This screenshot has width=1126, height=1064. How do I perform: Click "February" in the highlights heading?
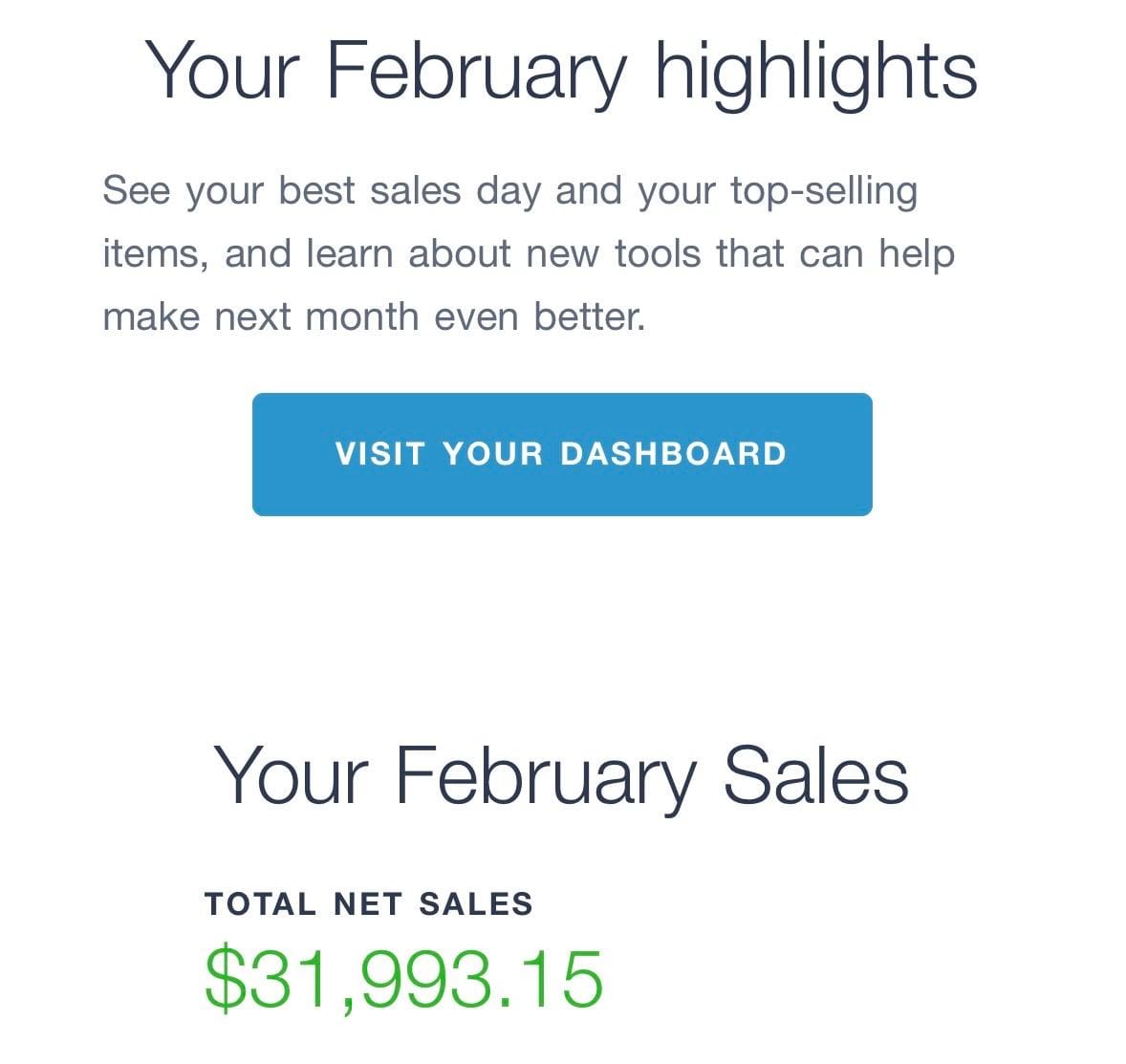click(476, 70)
